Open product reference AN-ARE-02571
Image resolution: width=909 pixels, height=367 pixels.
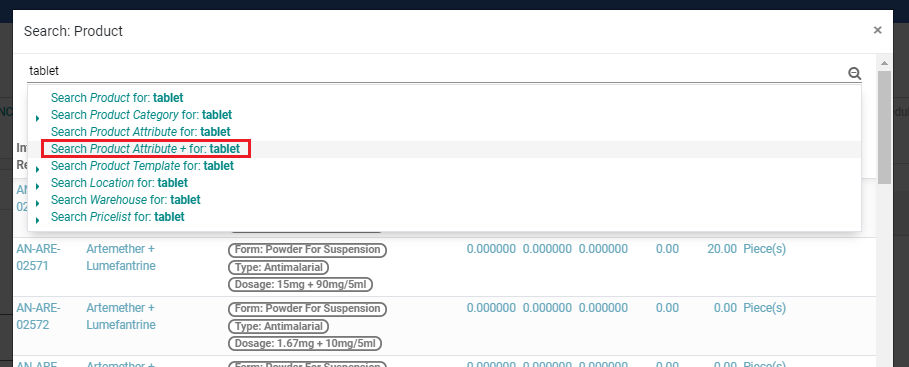coord(38,257)
